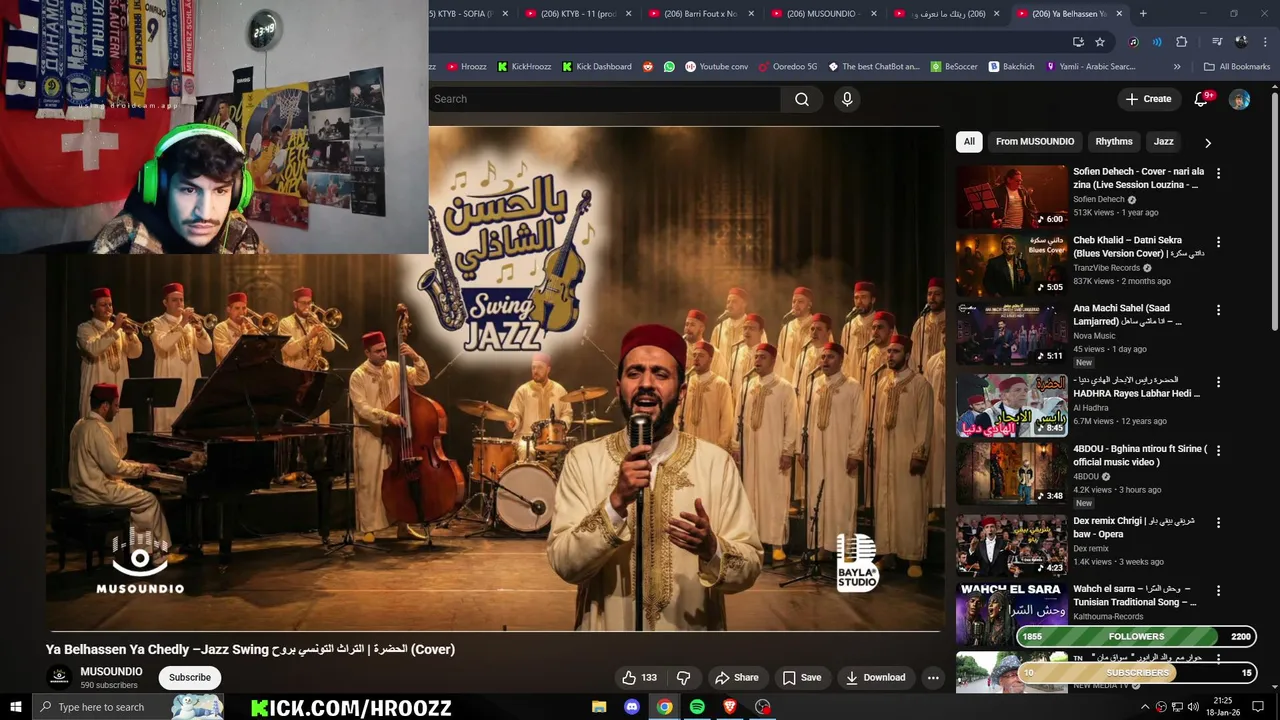Open Cheb Khalid Datni Sekra thumbnail
The width and height of the screenshot is (1280, 720).
1011,265
